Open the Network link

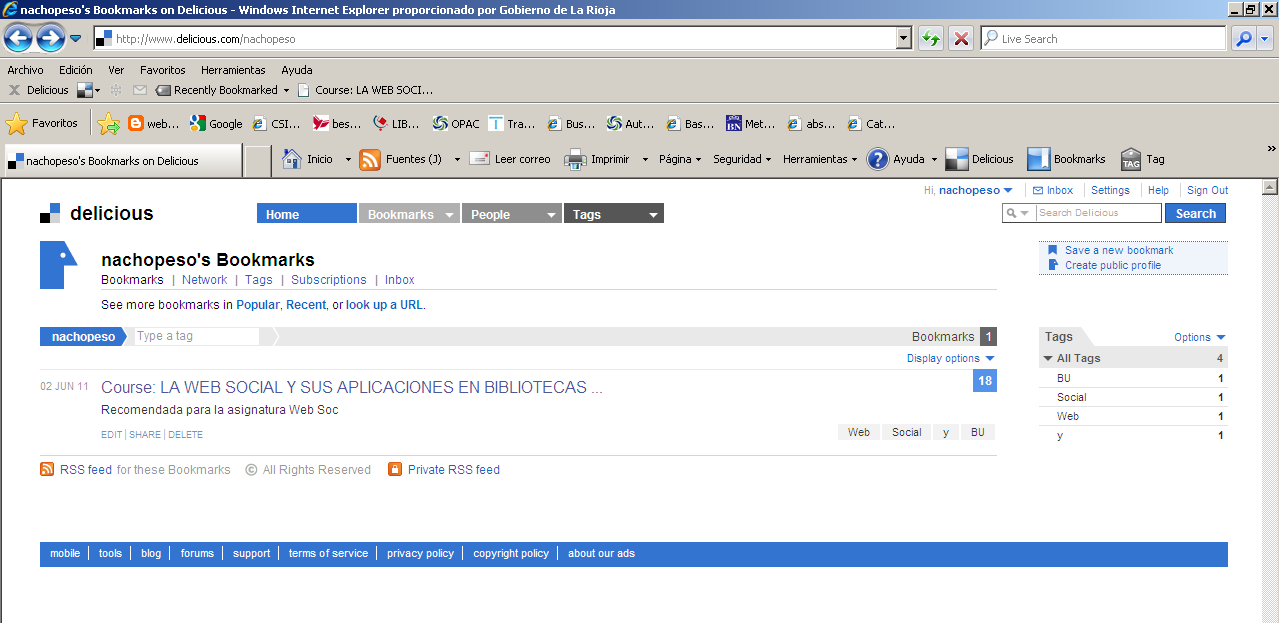[x=204, y=280]
